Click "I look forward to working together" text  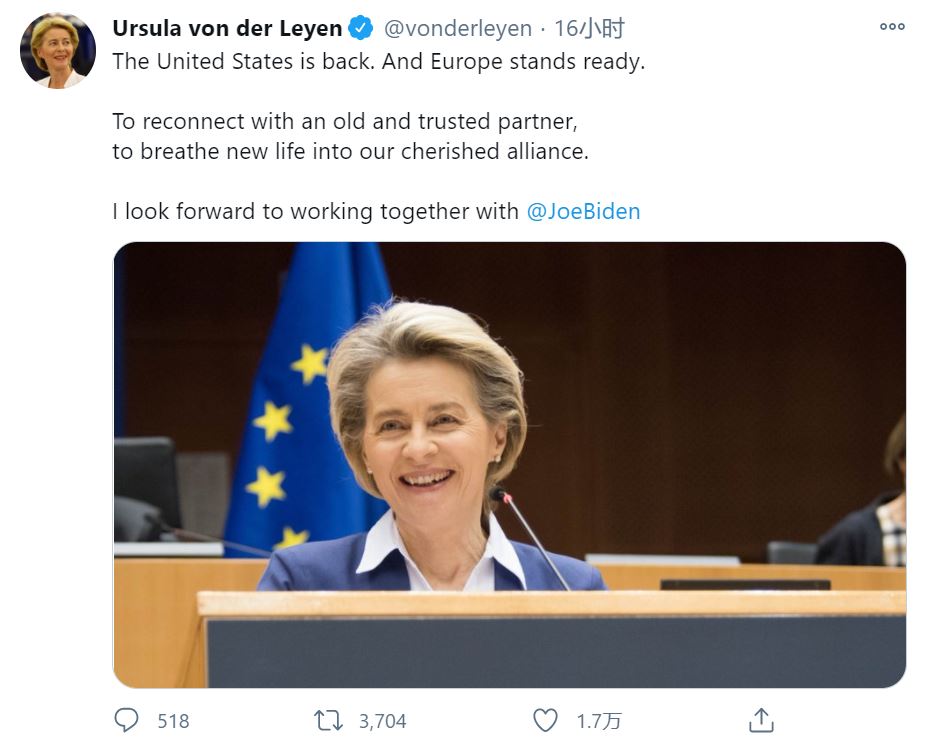coord(315,211)
